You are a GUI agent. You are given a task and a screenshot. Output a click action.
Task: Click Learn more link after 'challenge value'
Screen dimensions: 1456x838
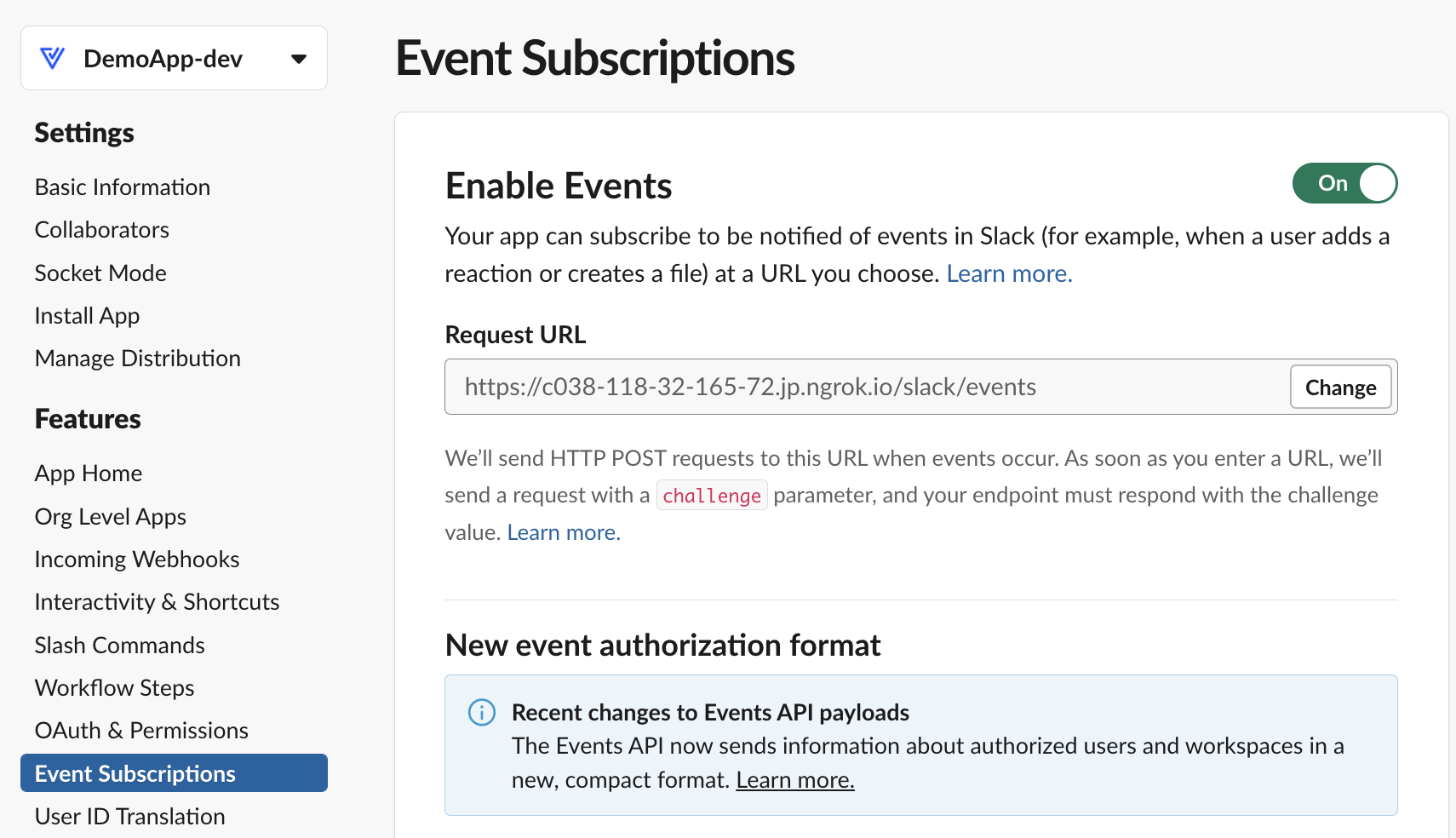564,532
